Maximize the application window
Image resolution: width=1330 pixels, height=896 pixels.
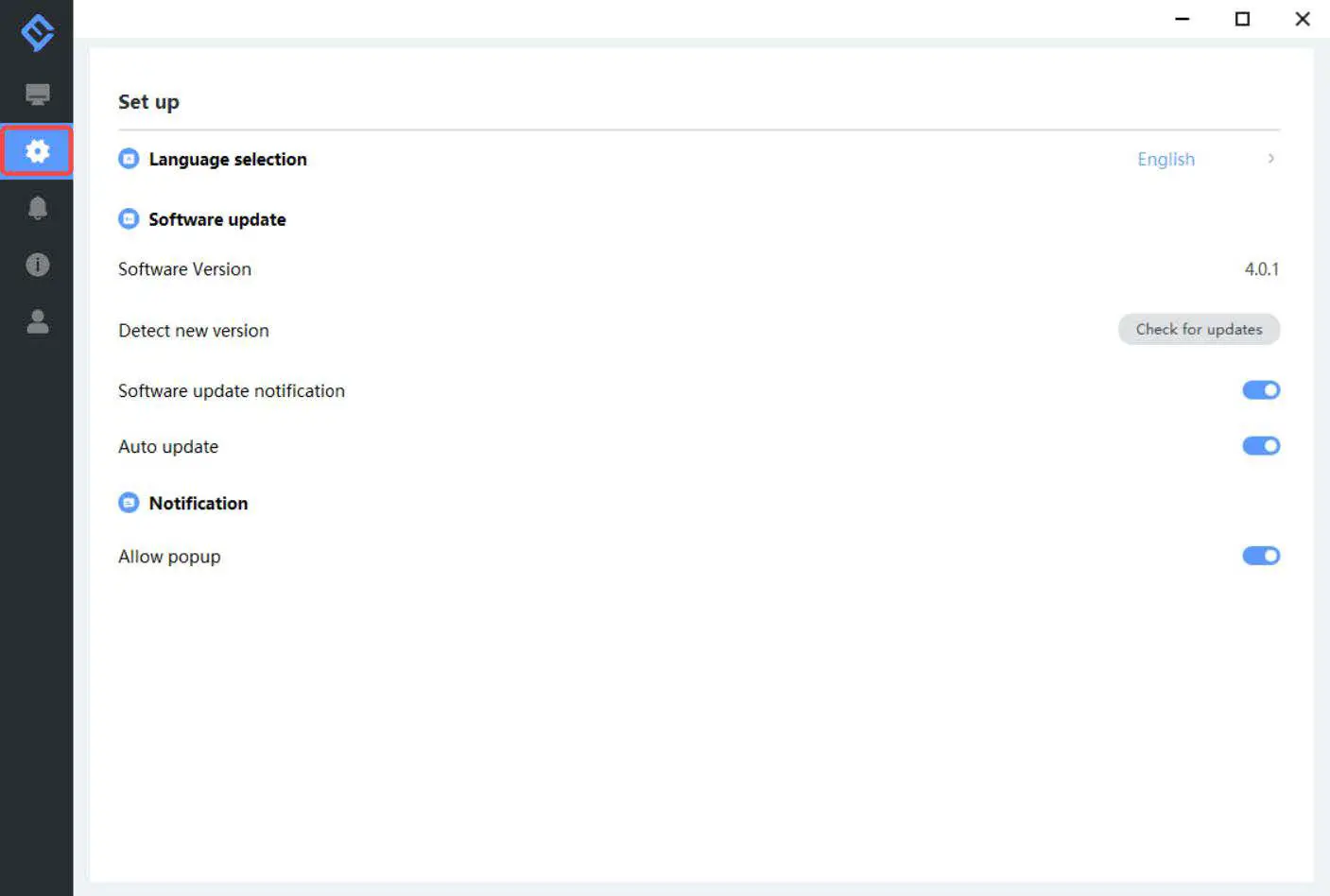[x=1242, y=19]
